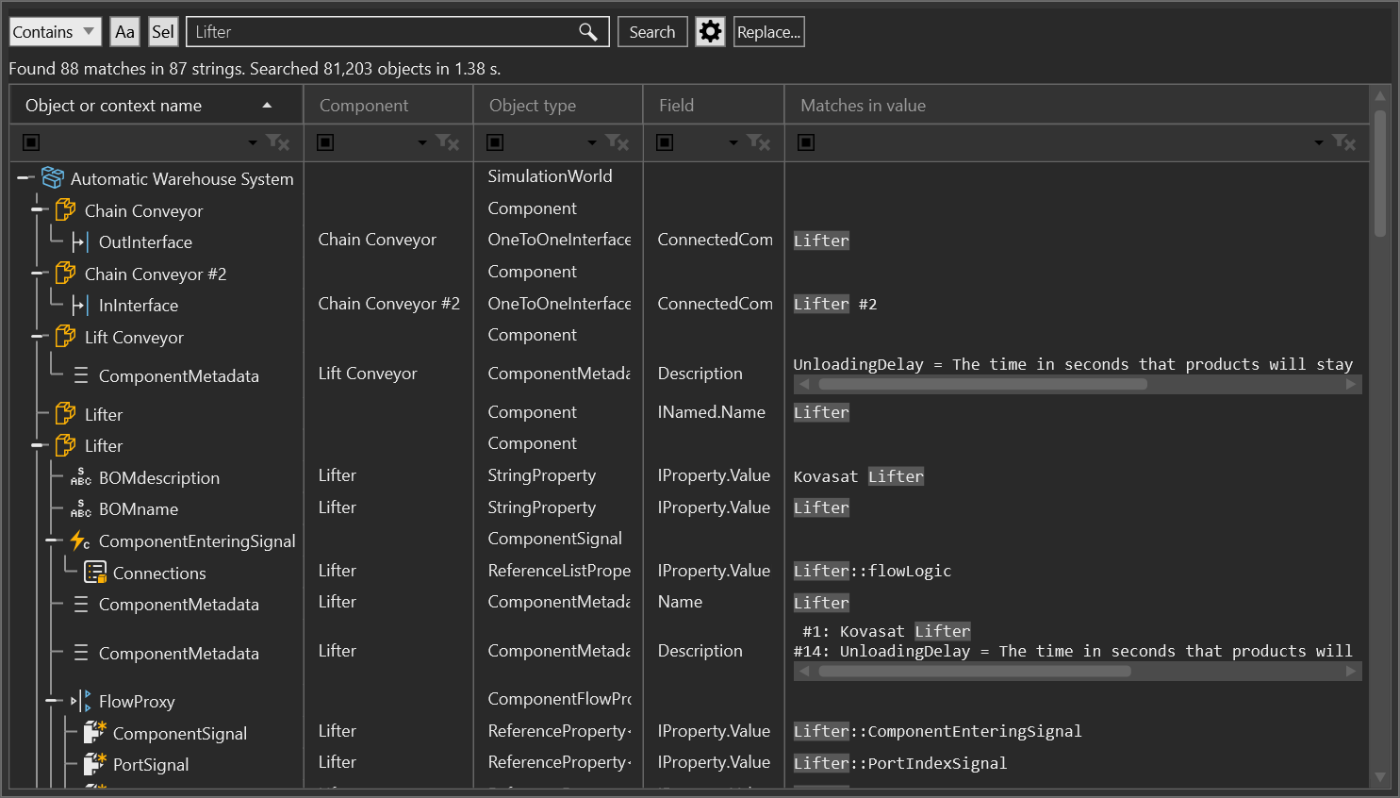This screenshot has height=798, width=1400.
Task: Open the Component column filter dropdown arrow
Action: [x=423, y=143]
